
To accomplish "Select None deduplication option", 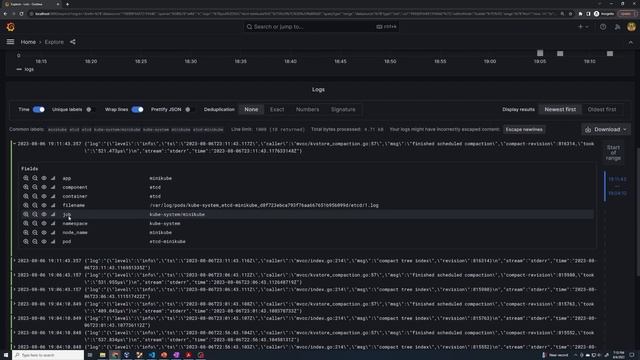I will 251,109.
